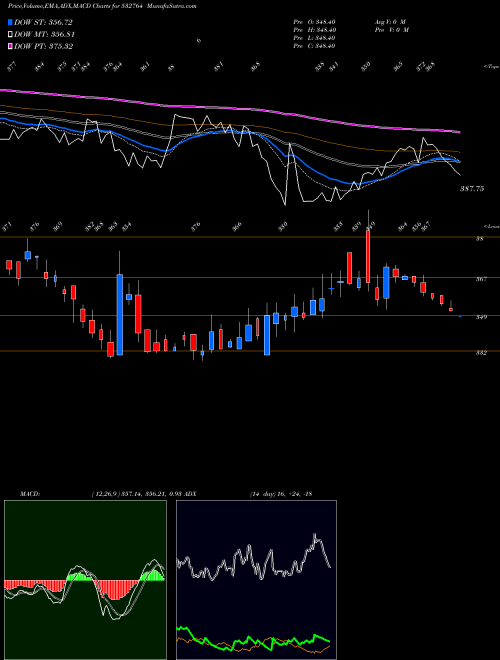Click the 367 price axis label
The width and height of the screenshot is (500, 660).
481,279
